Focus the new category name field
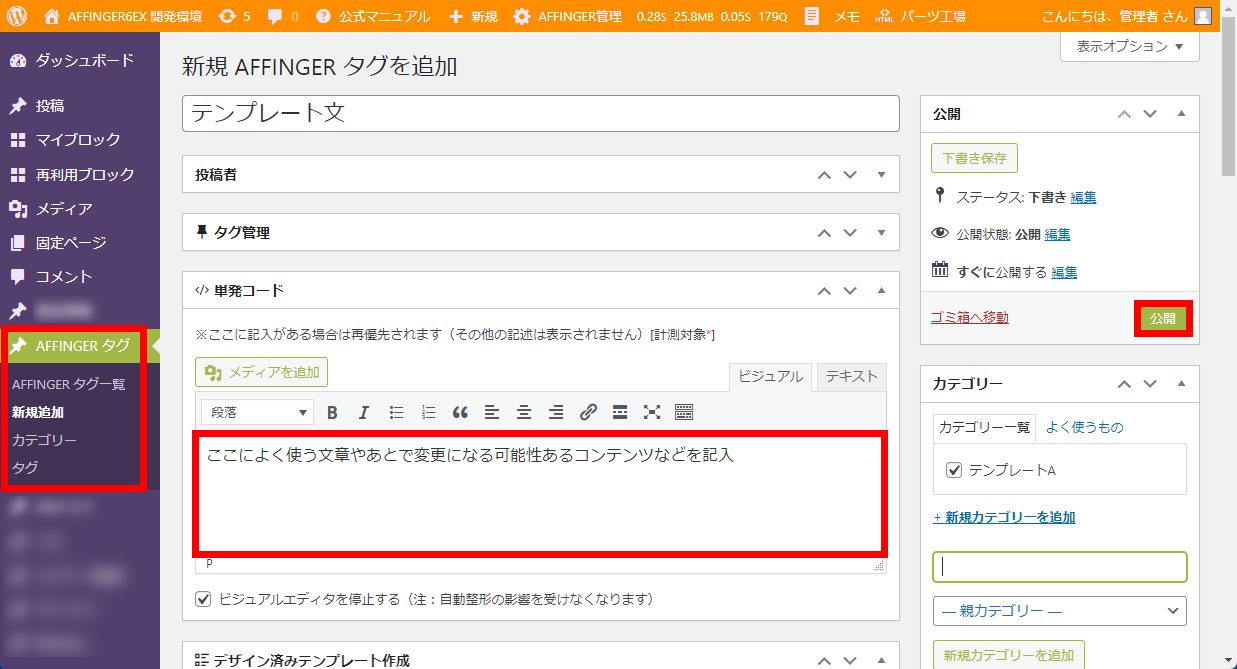 [x=1059, y=567]
